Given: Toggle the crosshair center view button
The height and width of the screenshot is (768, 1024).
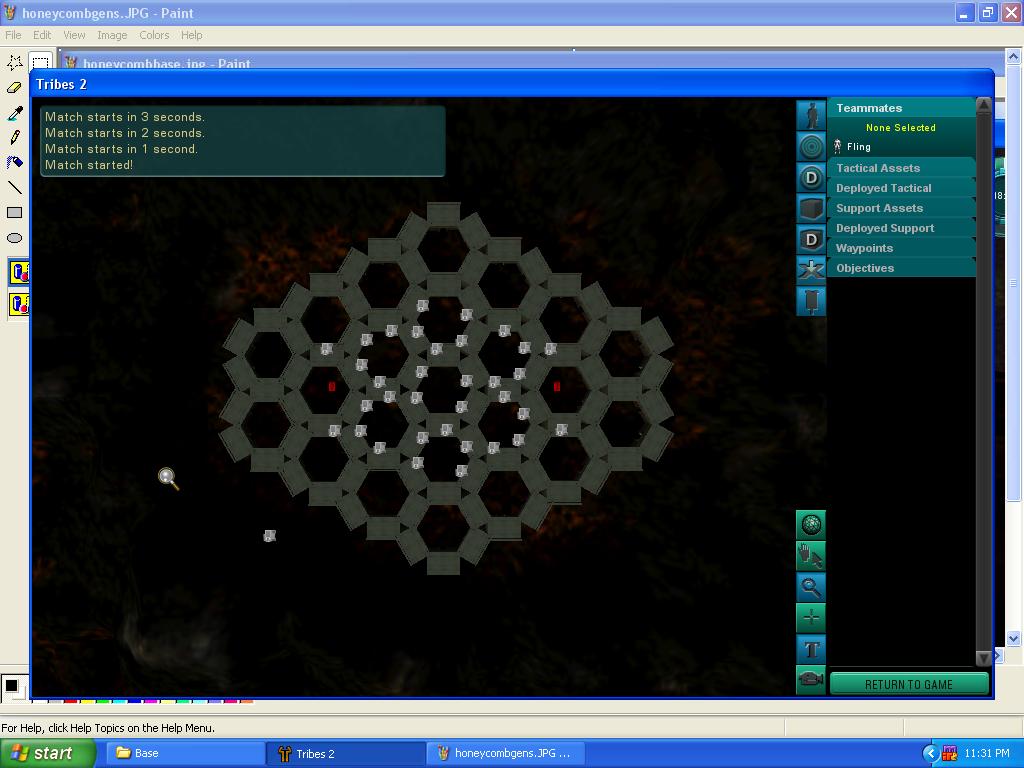Looking at the screenshot, I should (811, 618).
